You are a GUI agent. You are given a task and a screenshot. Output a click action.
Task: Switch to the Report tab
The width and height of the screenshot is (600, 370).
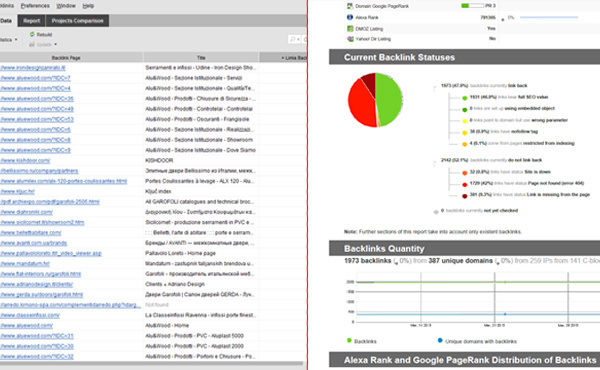(31, 21)
